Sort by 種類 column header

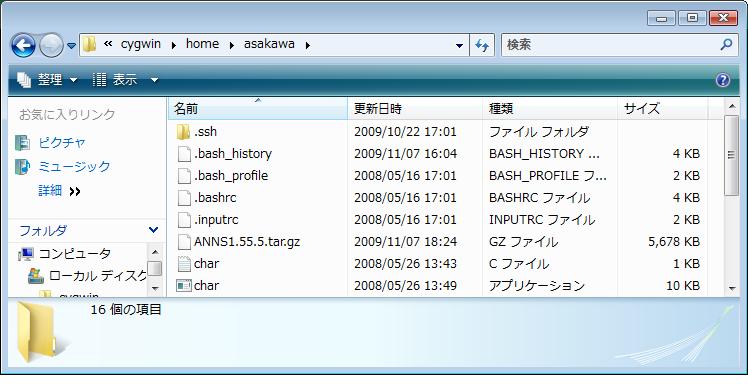coord(550,108)
